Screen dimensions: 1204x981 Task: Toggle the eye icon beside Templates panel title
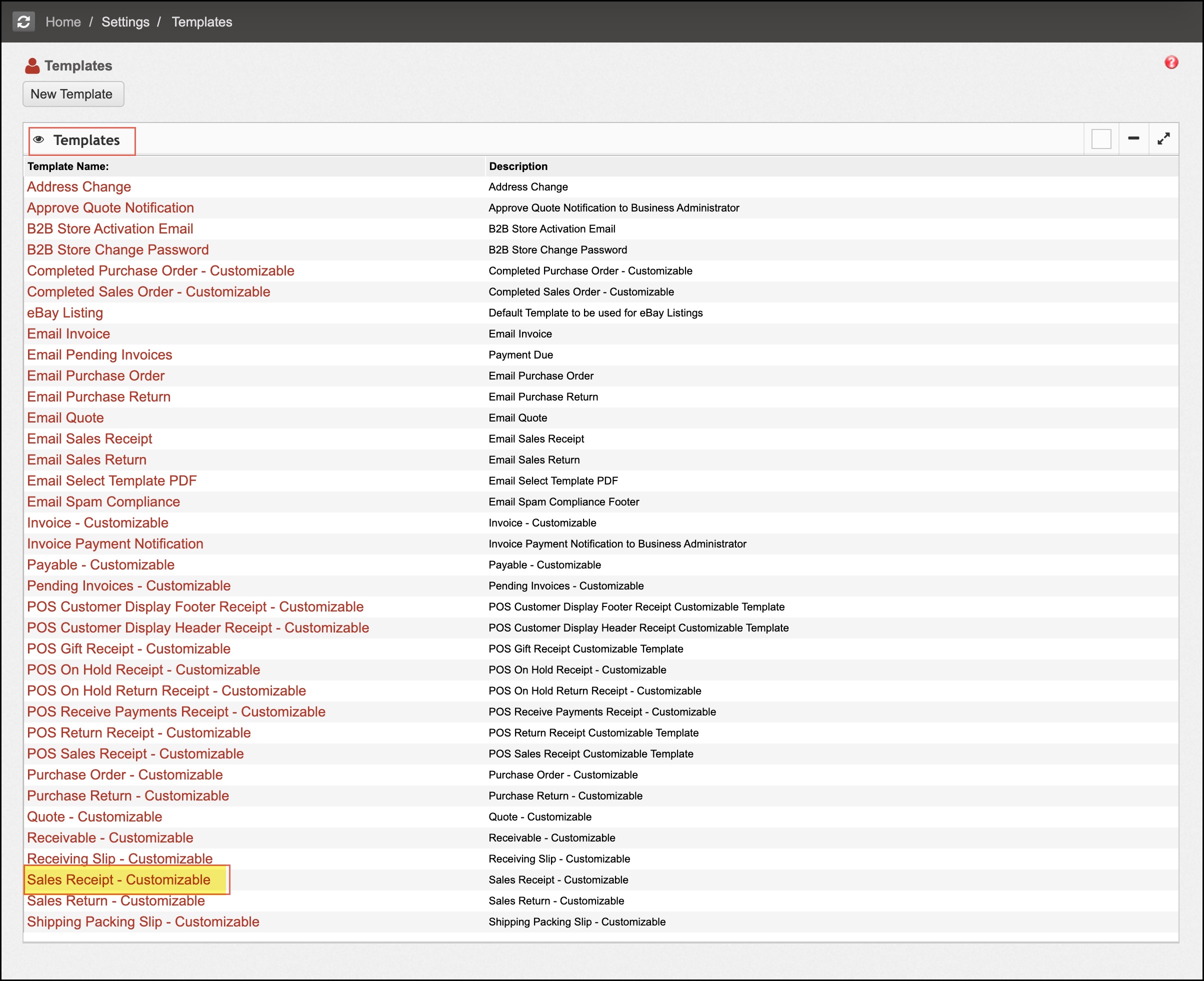coord(38,139)
